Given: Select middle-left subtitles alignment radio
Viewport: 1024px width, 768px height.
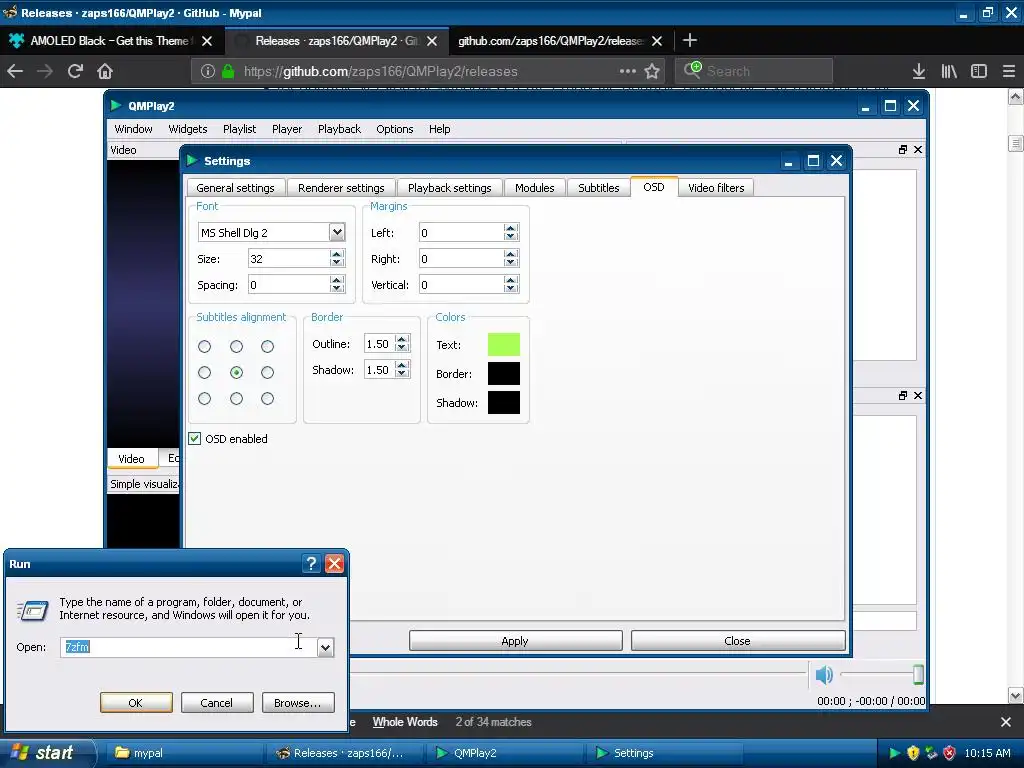Looking at the screenshot, I should [x=204, y=372].
